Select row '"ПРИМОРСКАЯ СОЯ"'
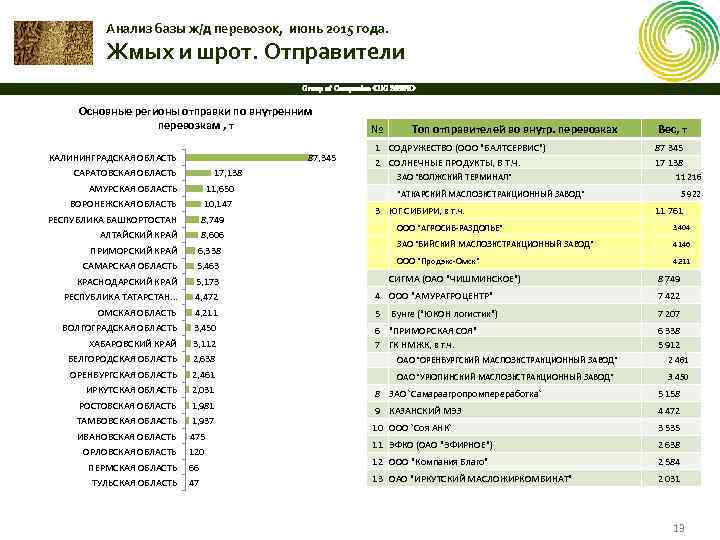The width and height of the screenshot is (720, 540). tap(534, 331)
